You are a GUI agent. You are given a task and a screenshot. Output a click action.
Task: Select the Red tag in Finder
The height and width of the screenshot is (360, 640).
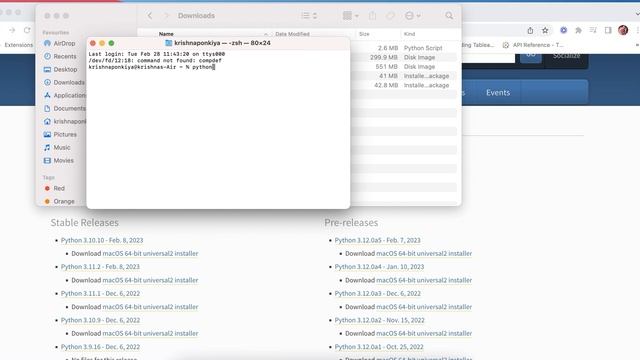click(55, 189)
